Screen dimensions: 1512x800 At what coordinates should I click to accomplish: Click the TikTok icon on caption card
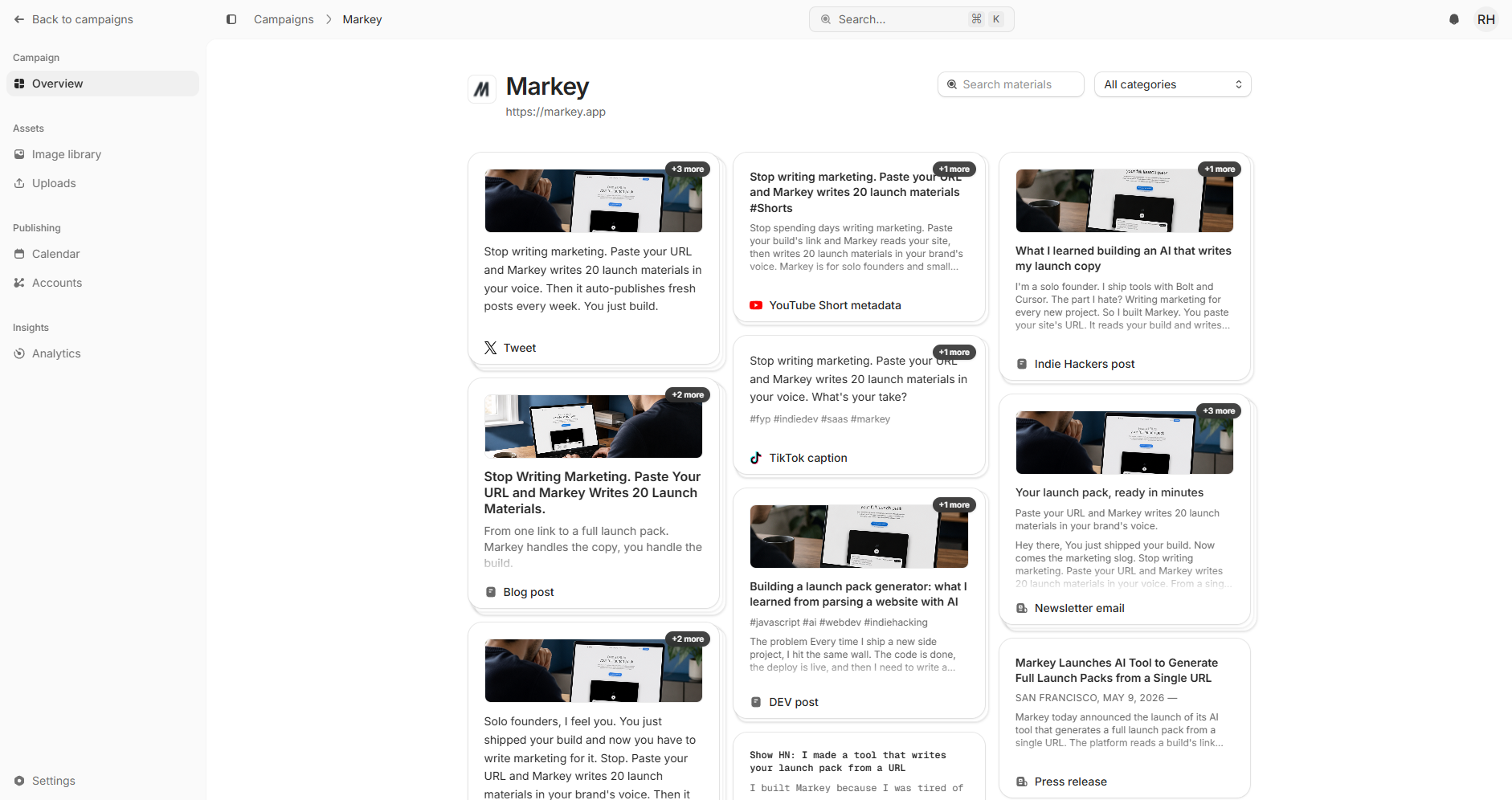(x=756, y=458)
